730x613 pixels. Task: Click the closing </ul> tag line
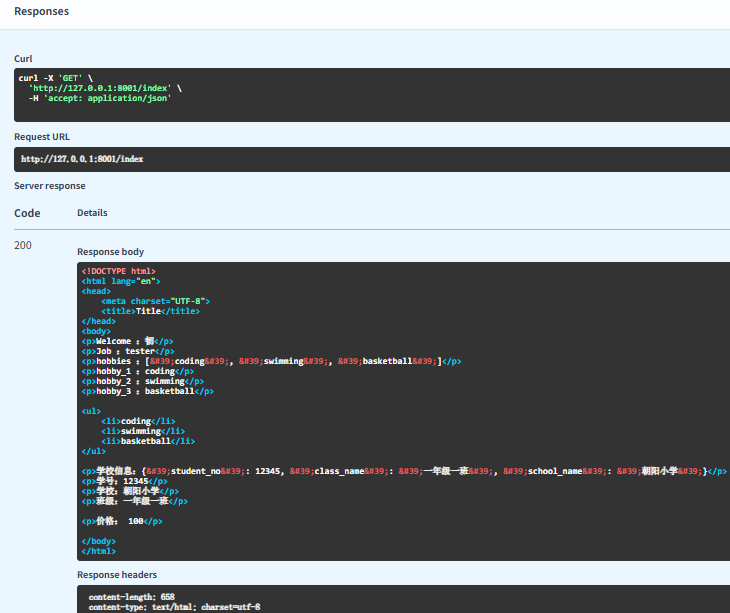94,451
